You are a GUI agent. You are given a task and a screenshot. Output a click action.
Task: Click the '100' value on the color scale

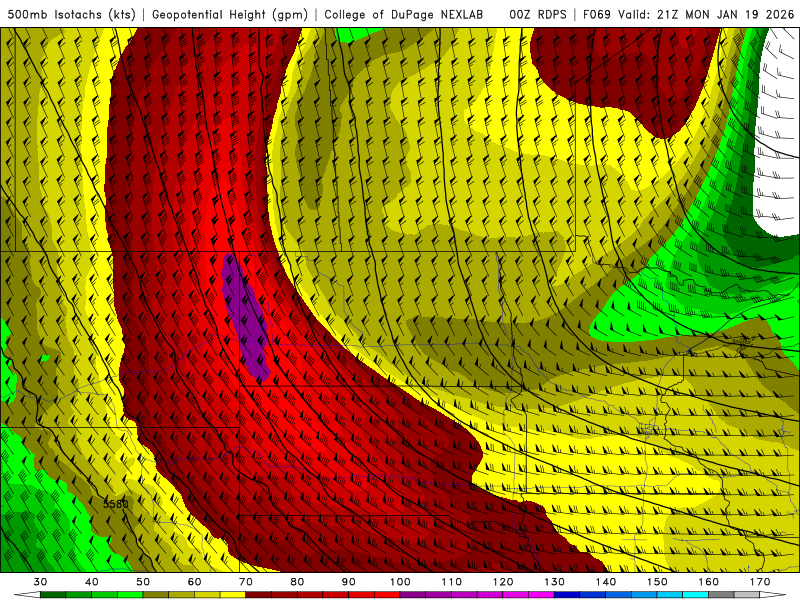[400, 582]
